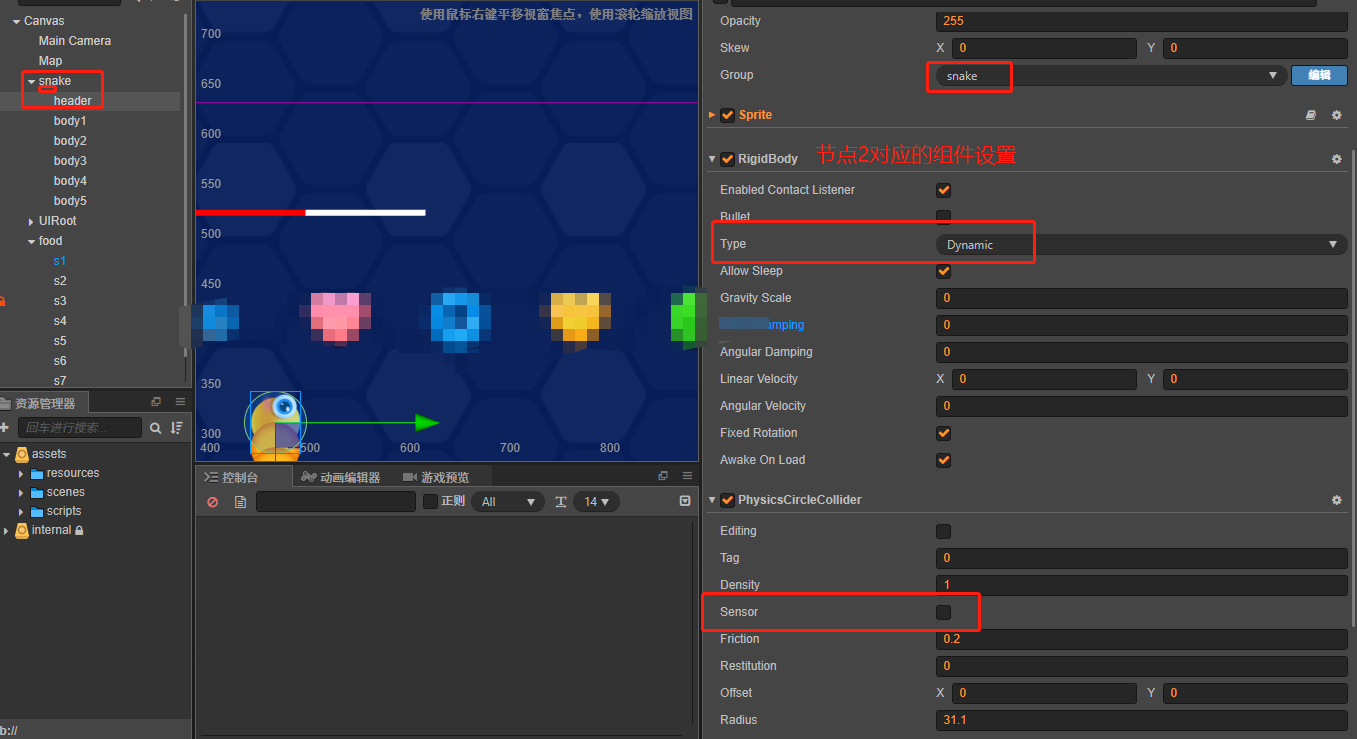
Task: Expand the Sprite component section
Action: 713,115
